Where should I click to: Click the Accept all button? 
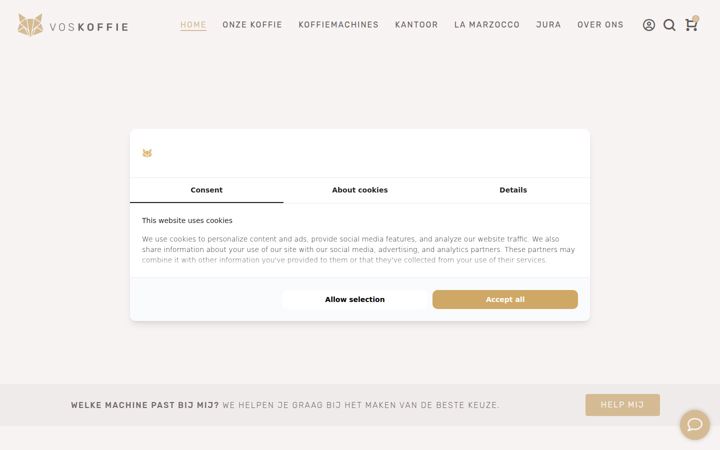click(505, 299)
